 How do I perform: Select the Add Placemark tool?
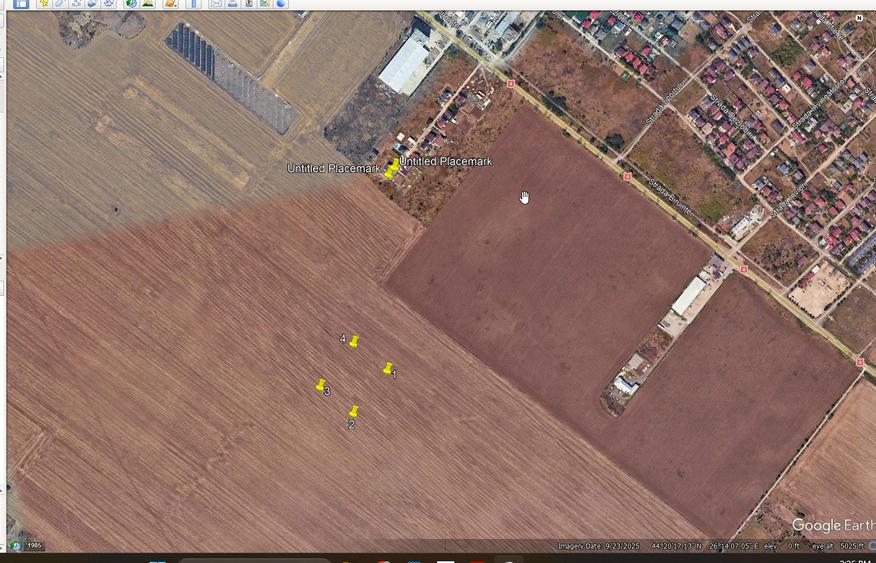(44, 3)
